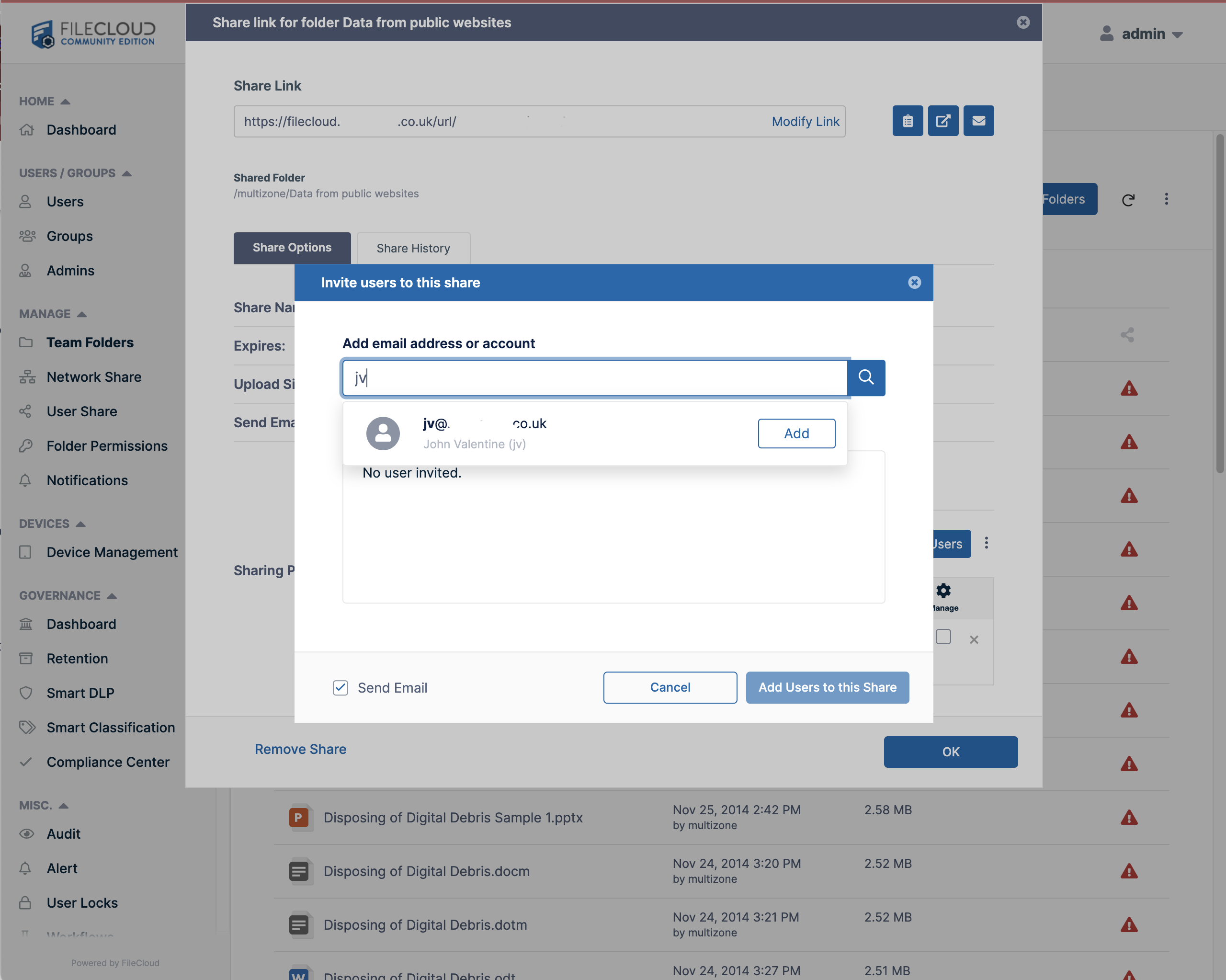Add John Valentine to the share
This screenshot has width=1226, height=980.
796,433
